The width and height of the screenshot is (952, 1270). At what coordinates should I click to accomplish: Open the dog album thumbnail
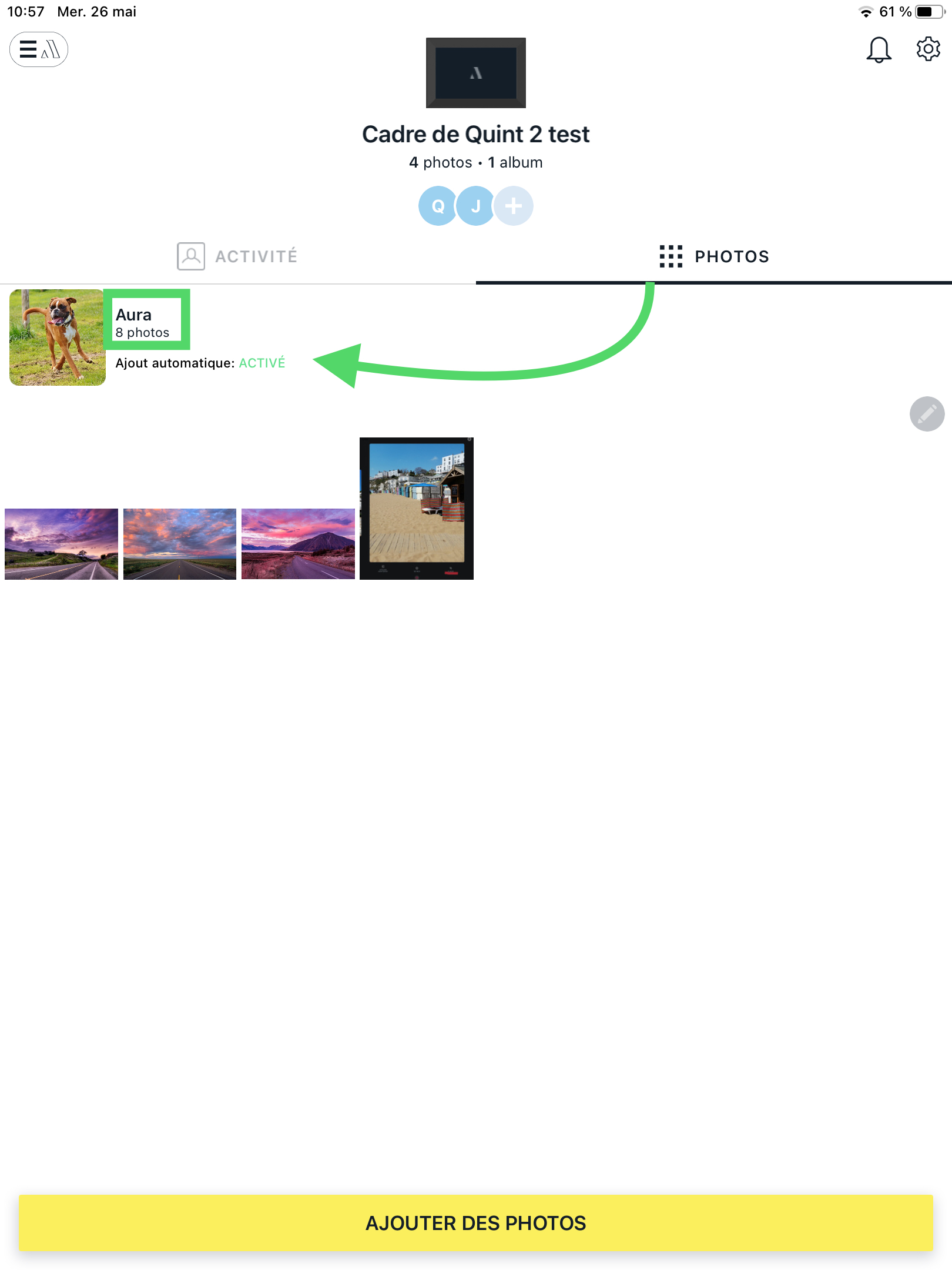(58, 337)
